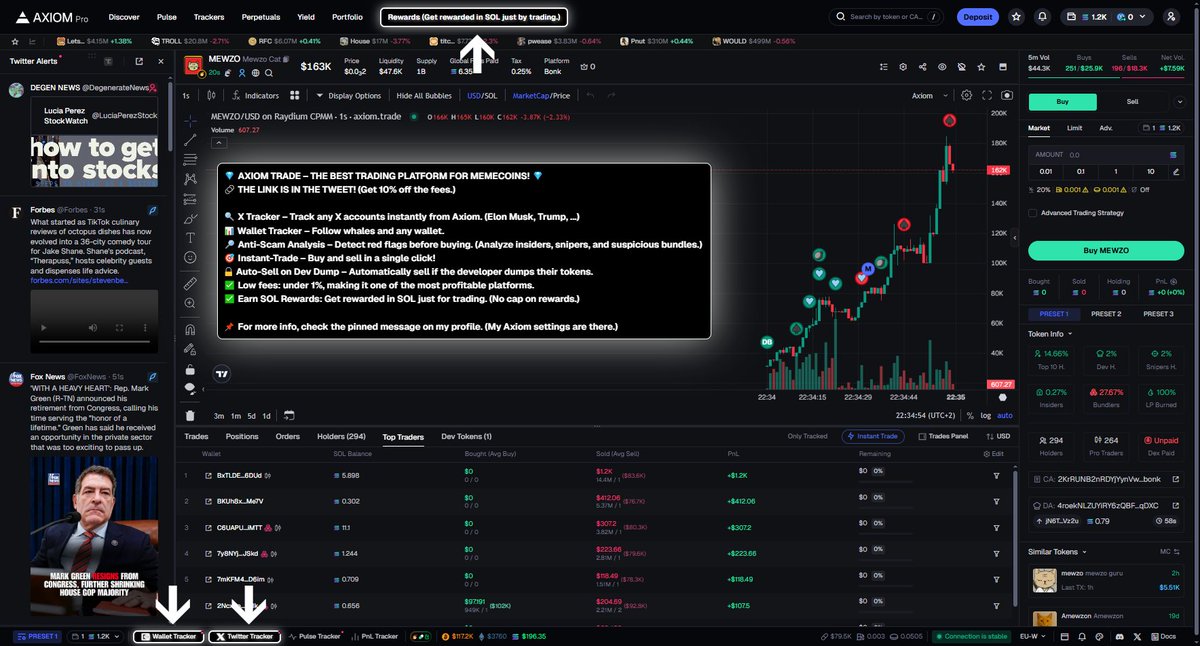Activate the magnet snap mode tool
The width and height of the screenshot is (1200, 646).
click(x=190, y=329)
